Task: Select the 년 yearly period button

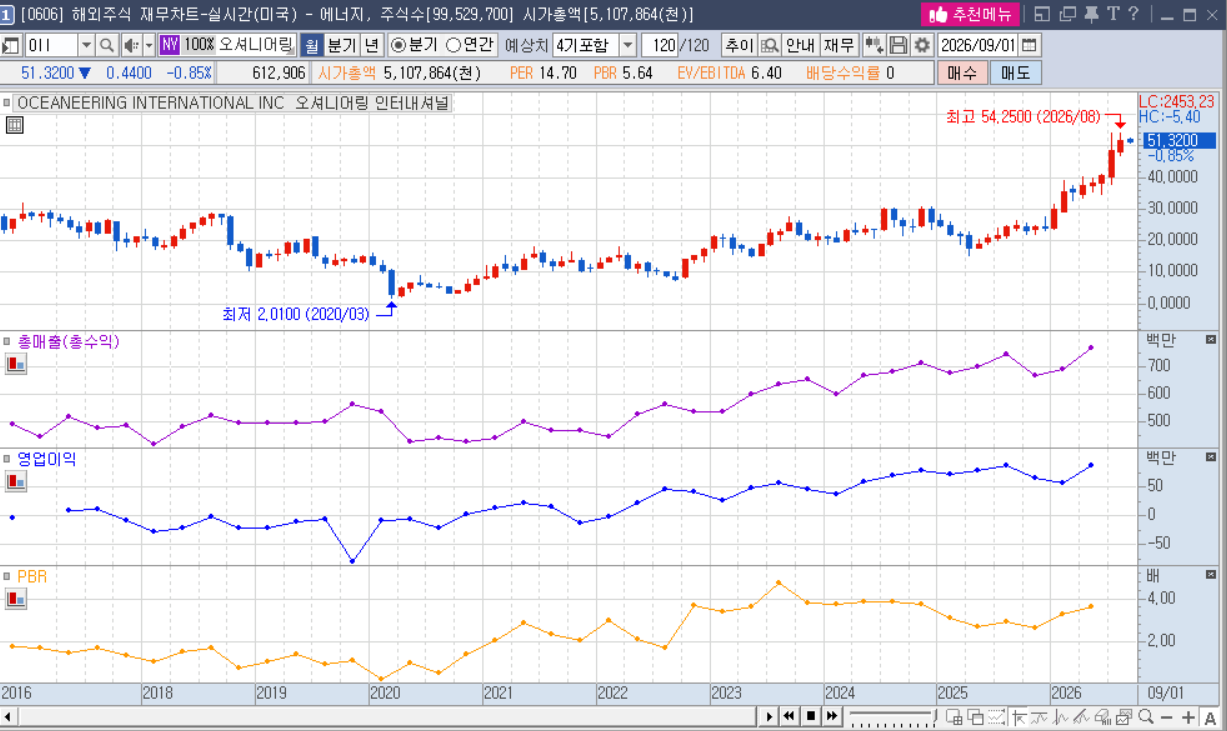Action: [x=370, y=45]
